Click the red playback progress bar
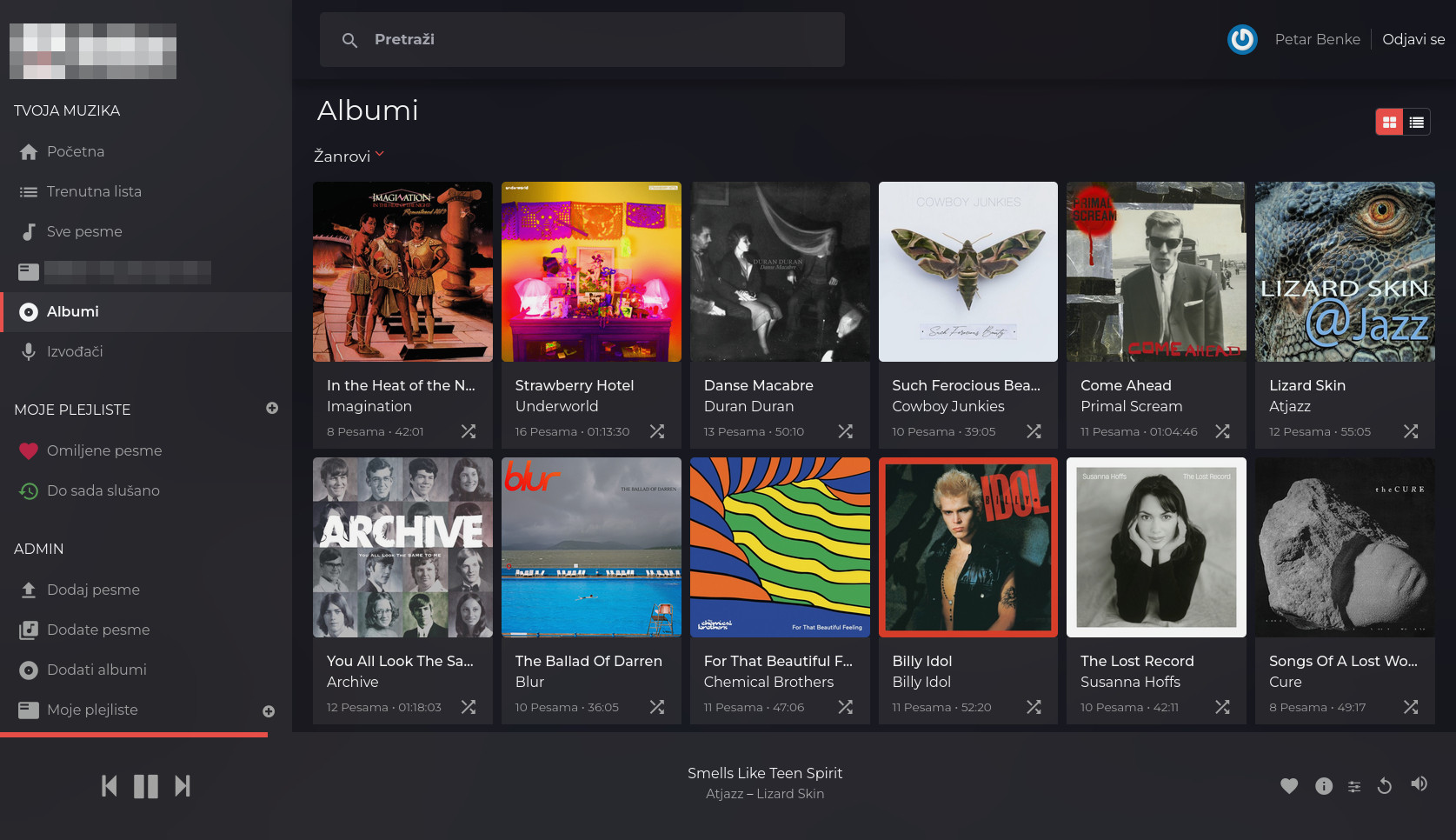1456x840 pixels. 134,735
